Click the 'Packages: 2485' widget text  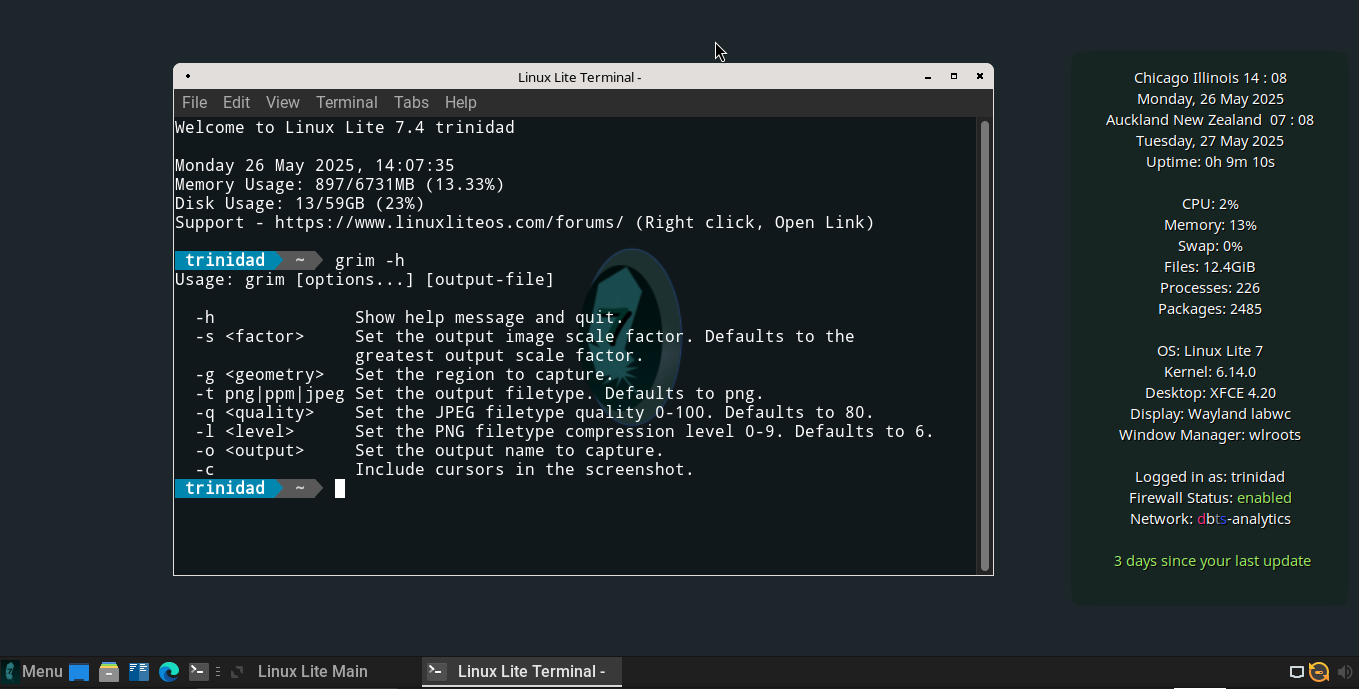(x=1210, y=309)
